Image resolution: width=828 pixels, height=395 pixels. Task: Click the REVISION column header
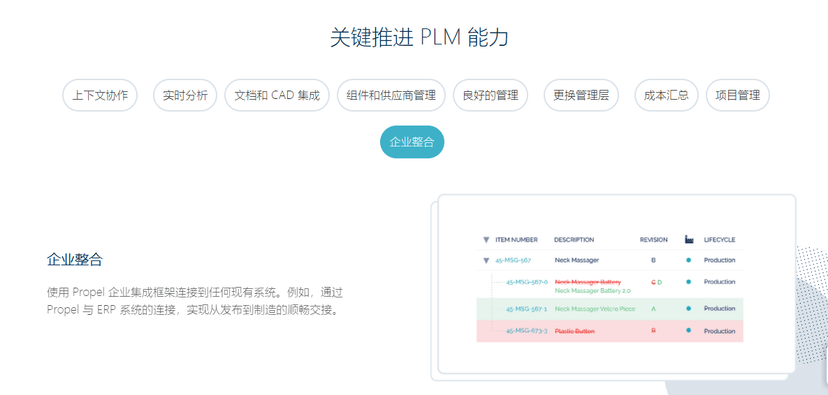[654, 240]
